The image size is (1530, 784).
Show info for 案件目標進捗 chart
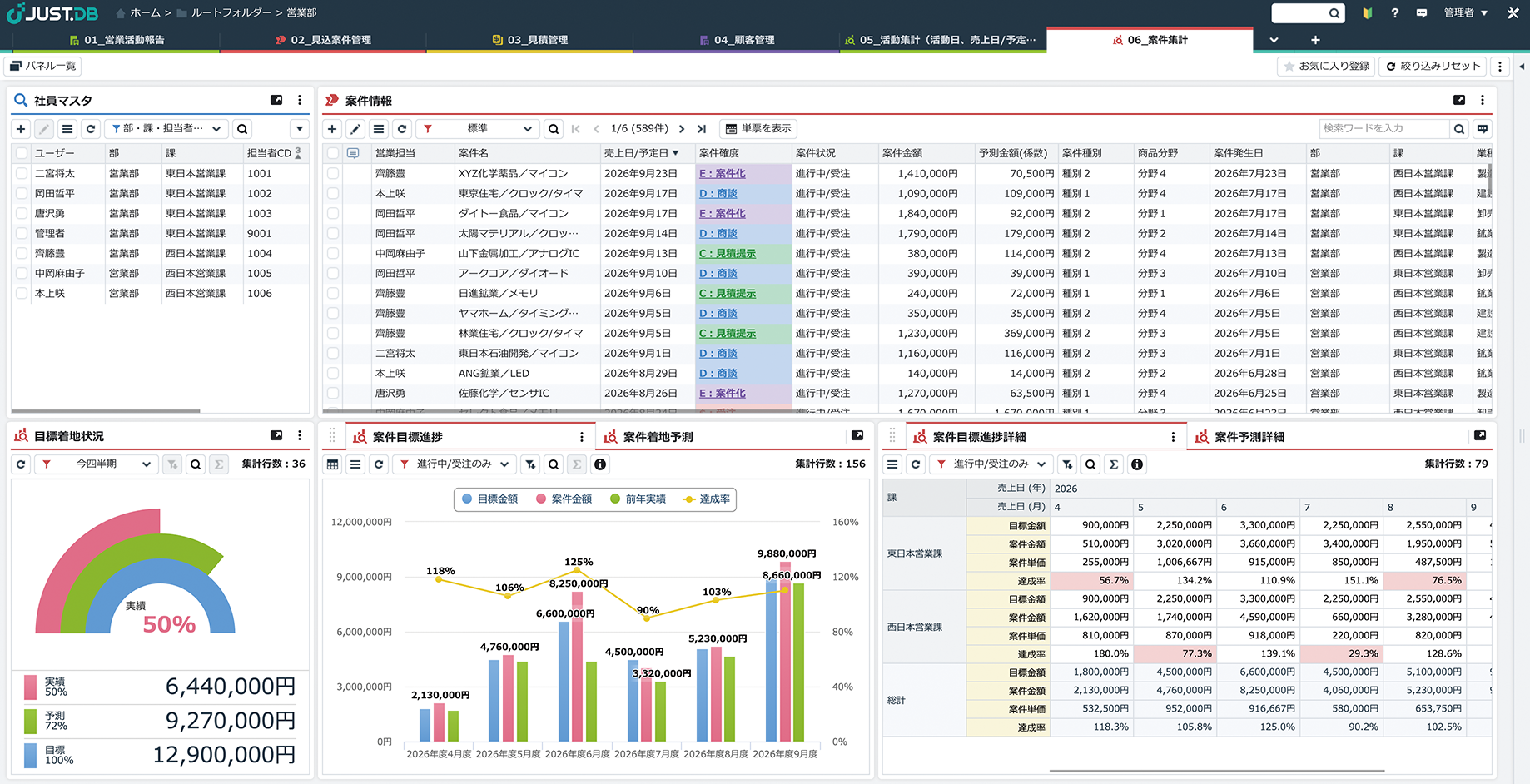pyautogui.click(x=600, y=464)
